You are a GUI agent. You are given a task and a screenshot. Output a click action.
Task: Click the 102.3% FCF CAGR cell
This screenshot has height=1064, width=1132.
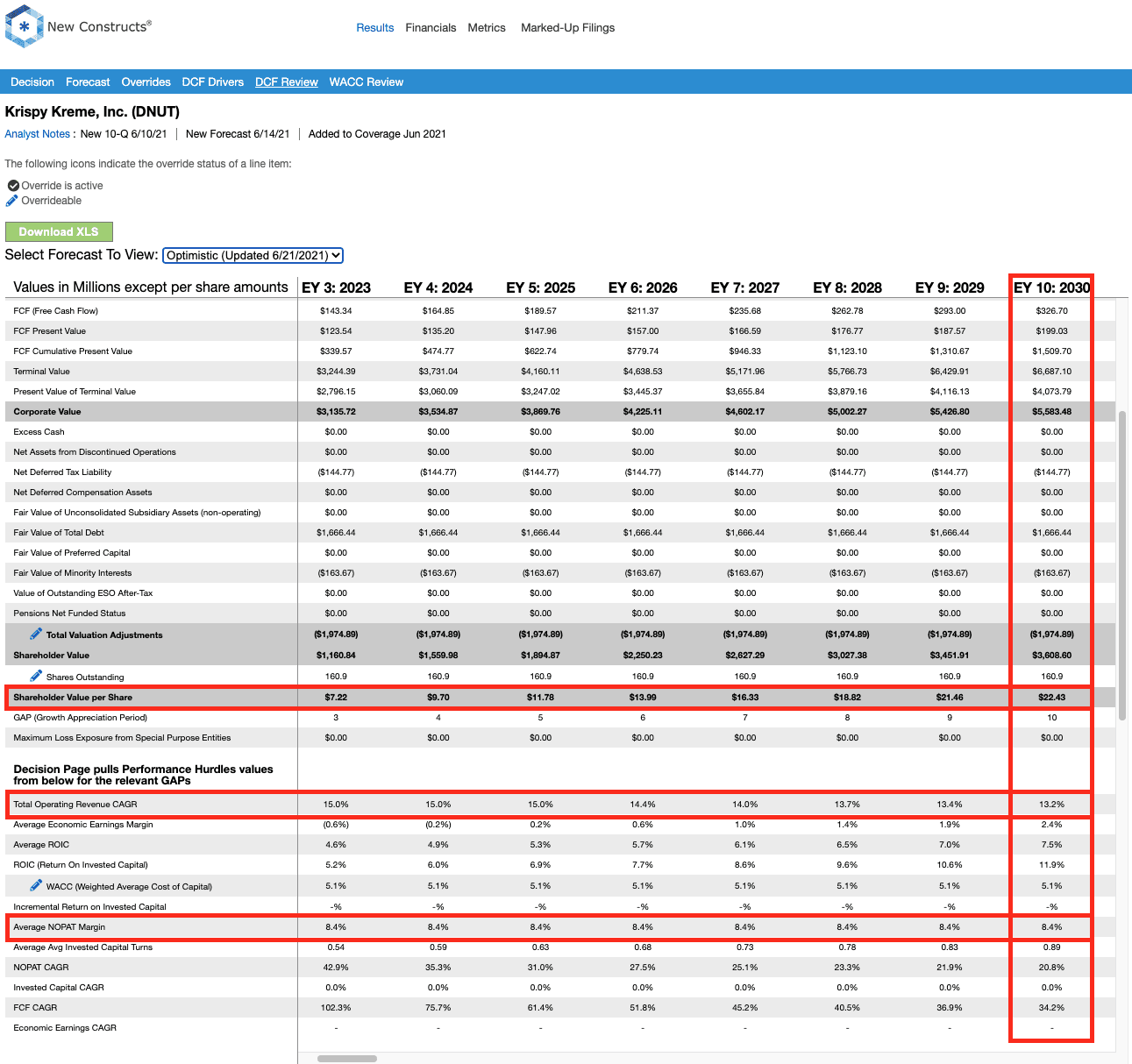tap(336, 1008)
